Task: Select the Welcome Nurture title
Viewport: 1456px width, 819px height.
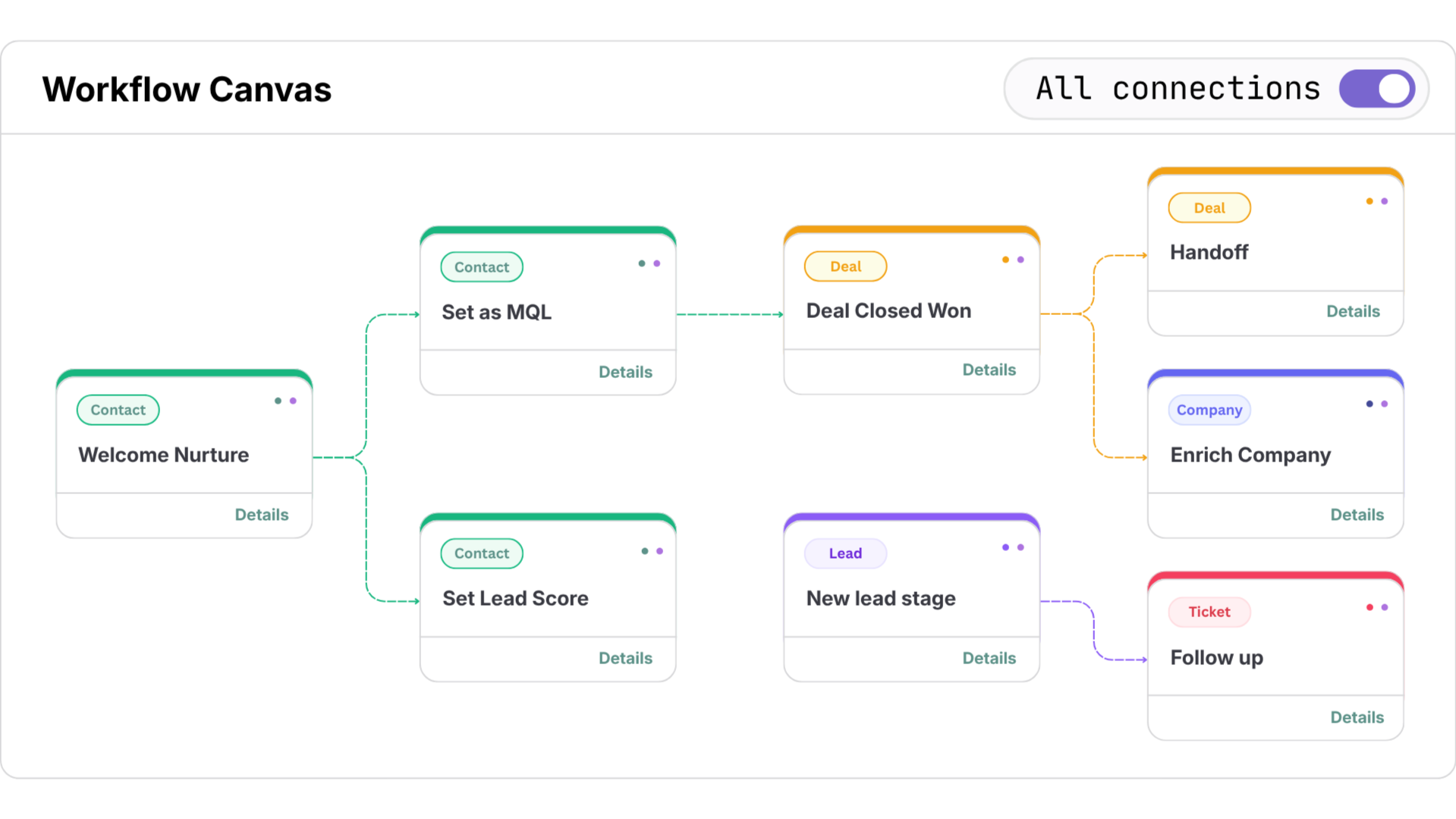Action: (x=164, y=455)
